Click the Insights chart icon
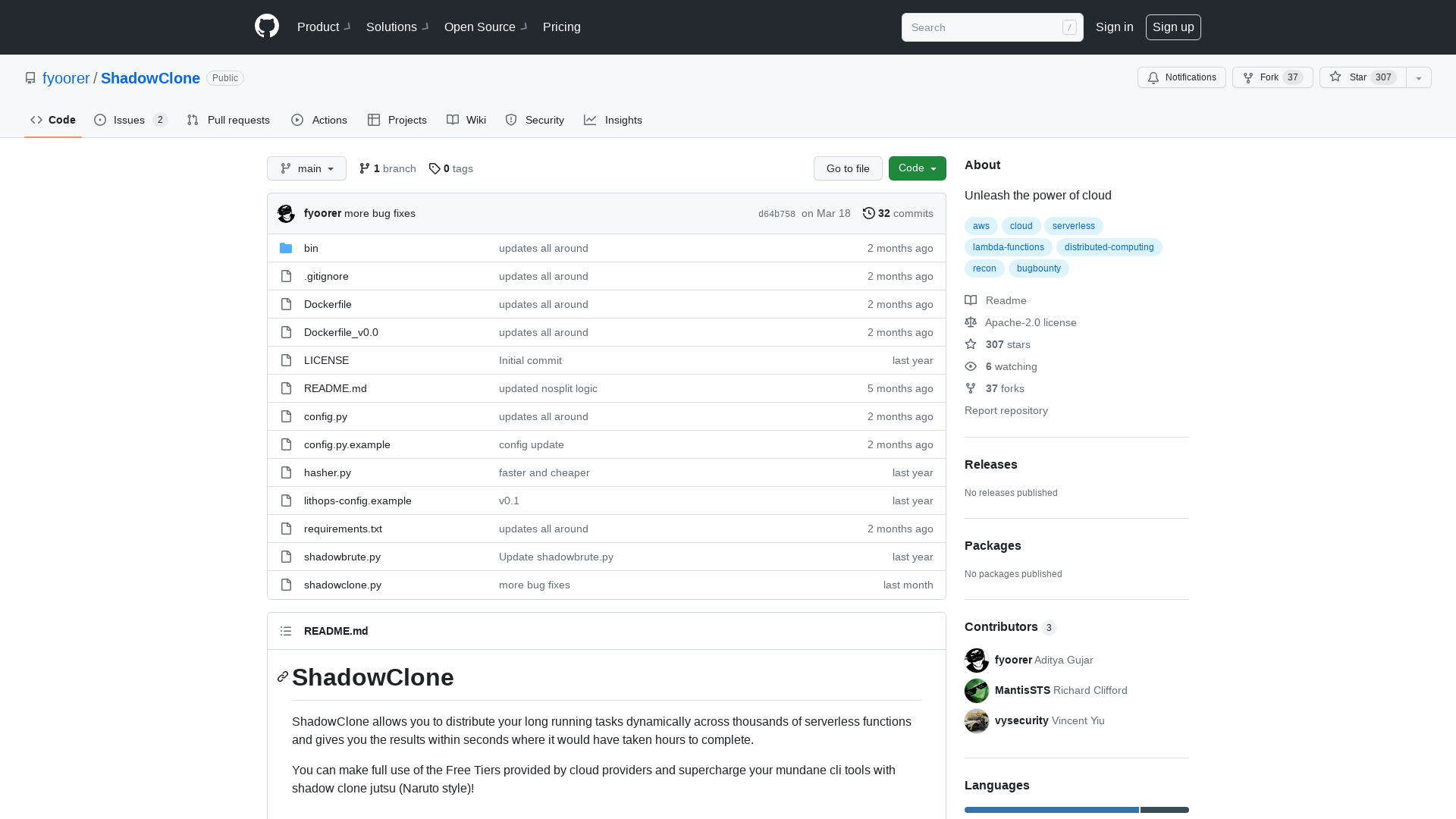Viewport: 1456px width, 819px height. point(589,120)
